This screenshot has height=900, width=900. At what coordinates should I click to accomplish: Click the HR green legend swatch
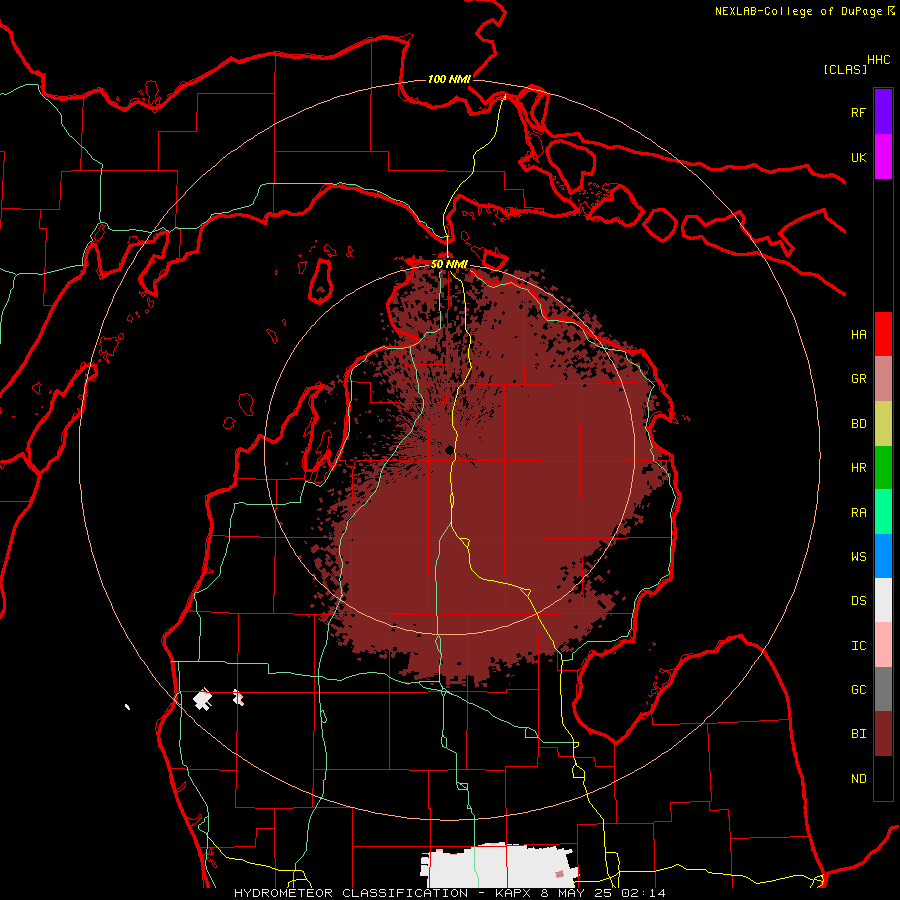(x=883, y=468)
